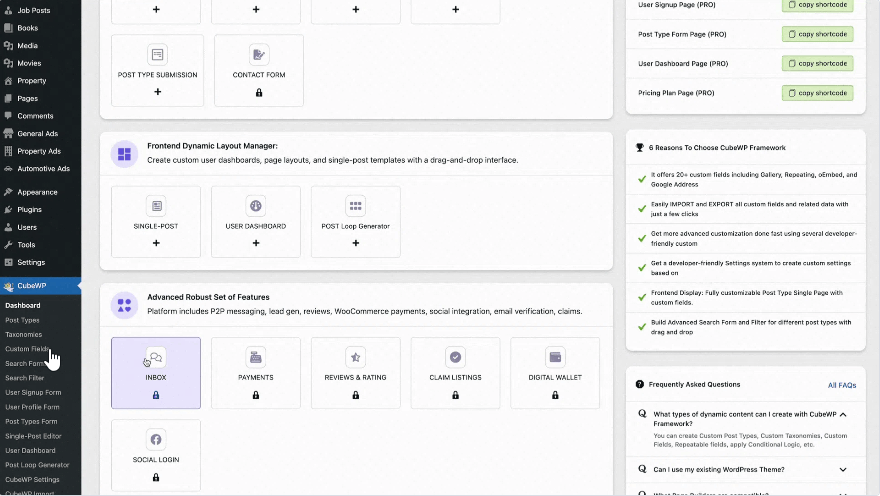Go to Plugins in admin sidebar
This screenshot has height=496, width=880.
coord(29,210)
